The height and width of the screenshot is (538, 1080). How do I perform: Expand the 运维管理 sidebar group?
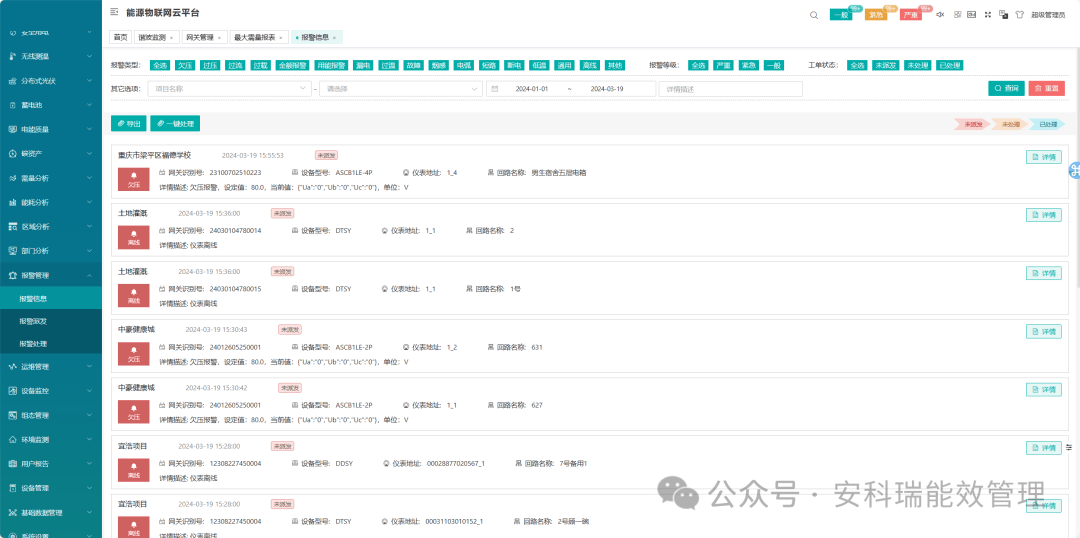click(51, 366)
